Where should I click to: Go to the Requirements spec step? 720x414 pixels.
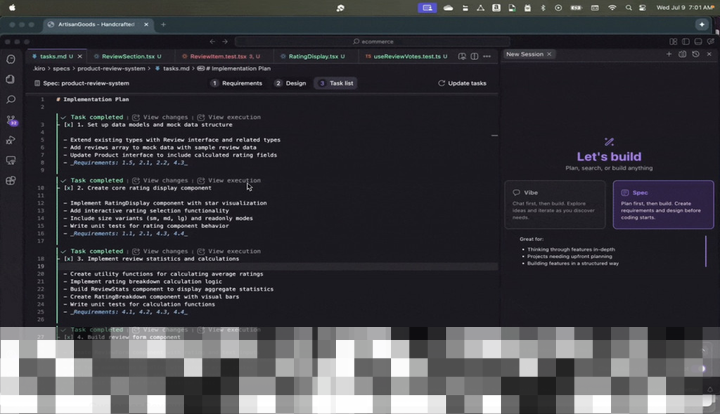pos(236,83)
